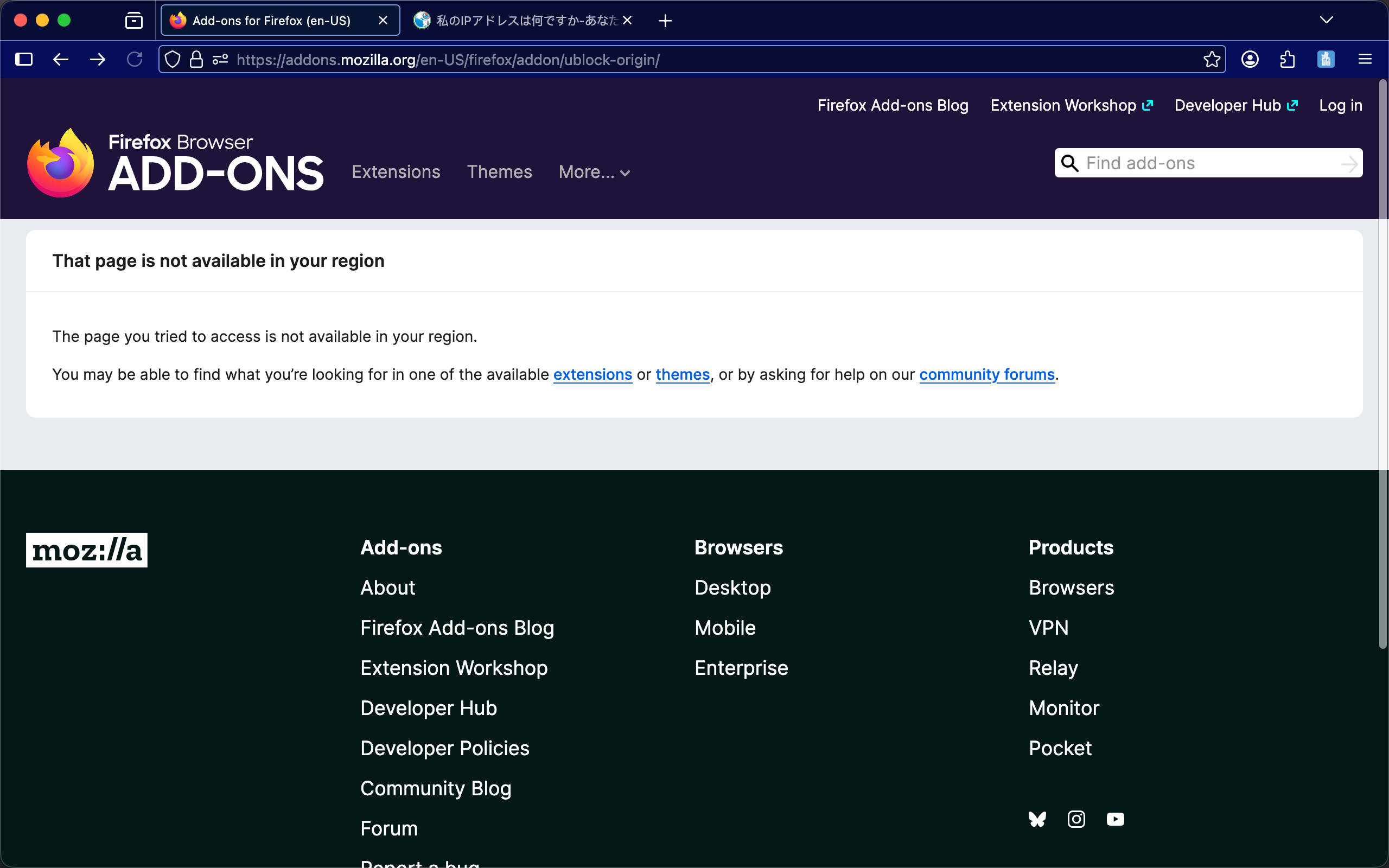1389x868 pixels.
Task: Open the Themes navigation item
Action: (x=499, y=172)
